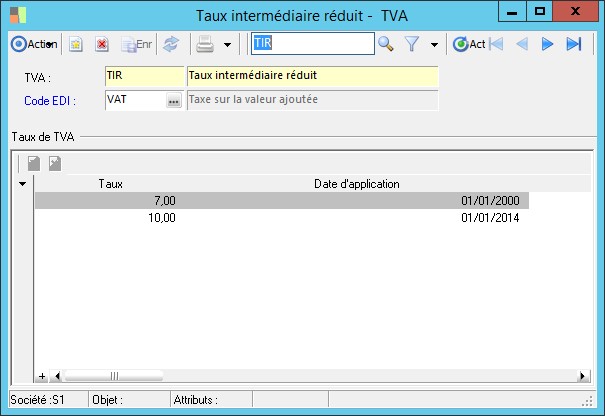Click the horizontal scrollbar left arrow
This screenshot has height=416, width=605.
(57, 376)
